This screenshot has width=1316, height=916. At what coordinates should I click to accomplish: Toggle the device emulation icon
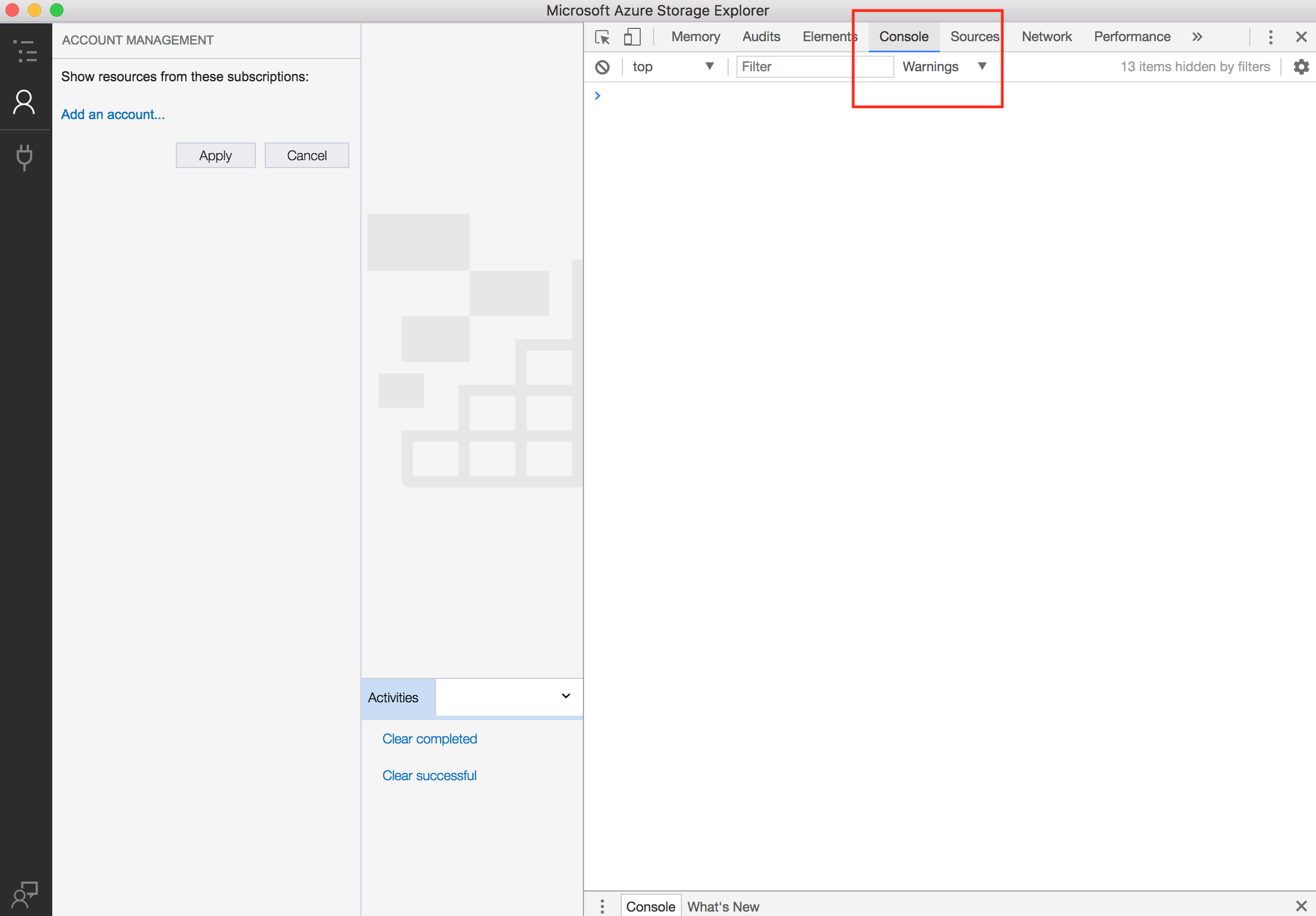(x=632, y=37)
